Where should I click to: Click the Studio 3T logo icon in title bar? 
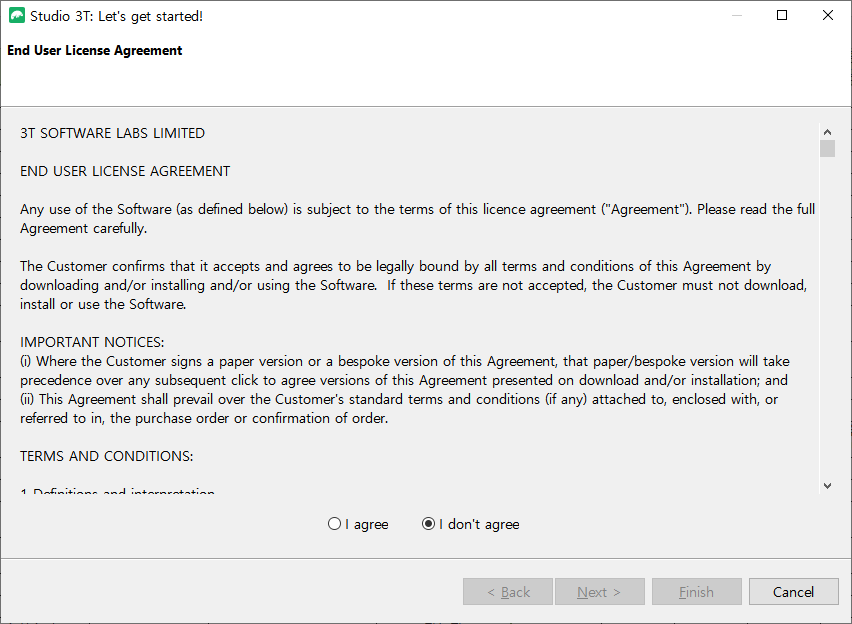pyautogui.click(x=17, y=16)
